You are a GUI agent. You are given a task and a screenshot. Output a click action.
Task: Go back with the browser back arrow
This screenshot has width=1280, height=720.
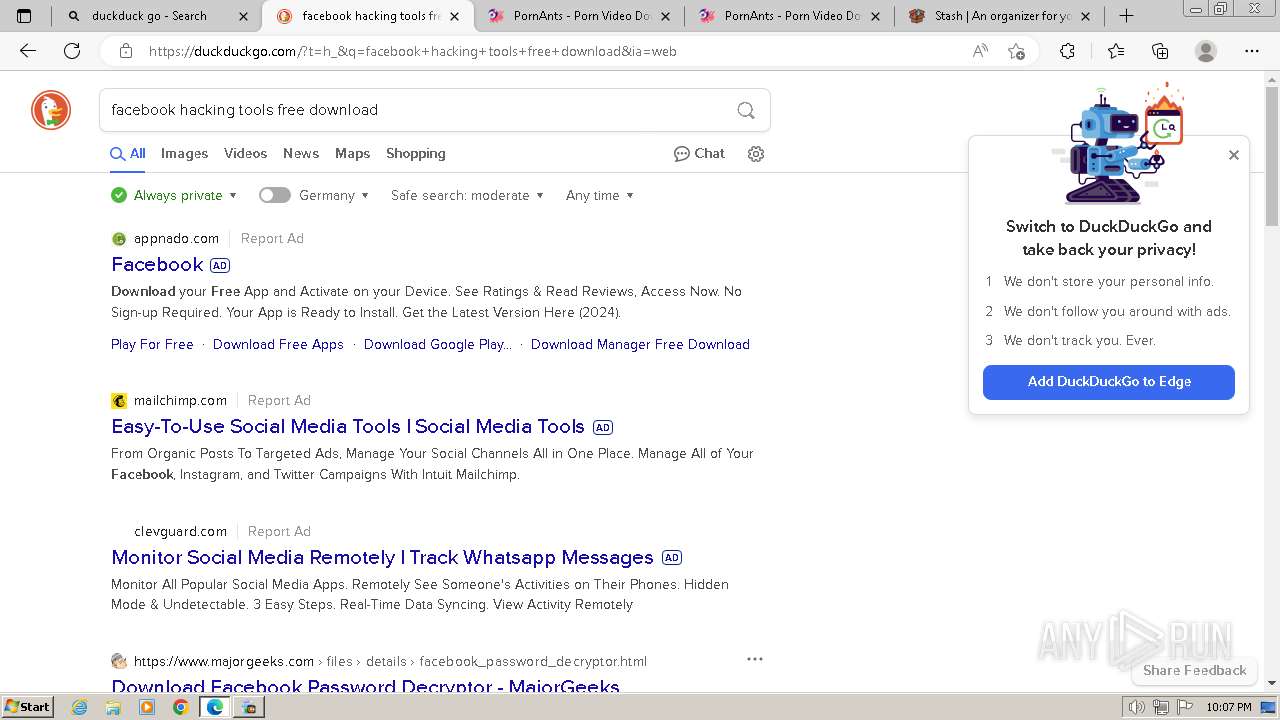point(28,51)
